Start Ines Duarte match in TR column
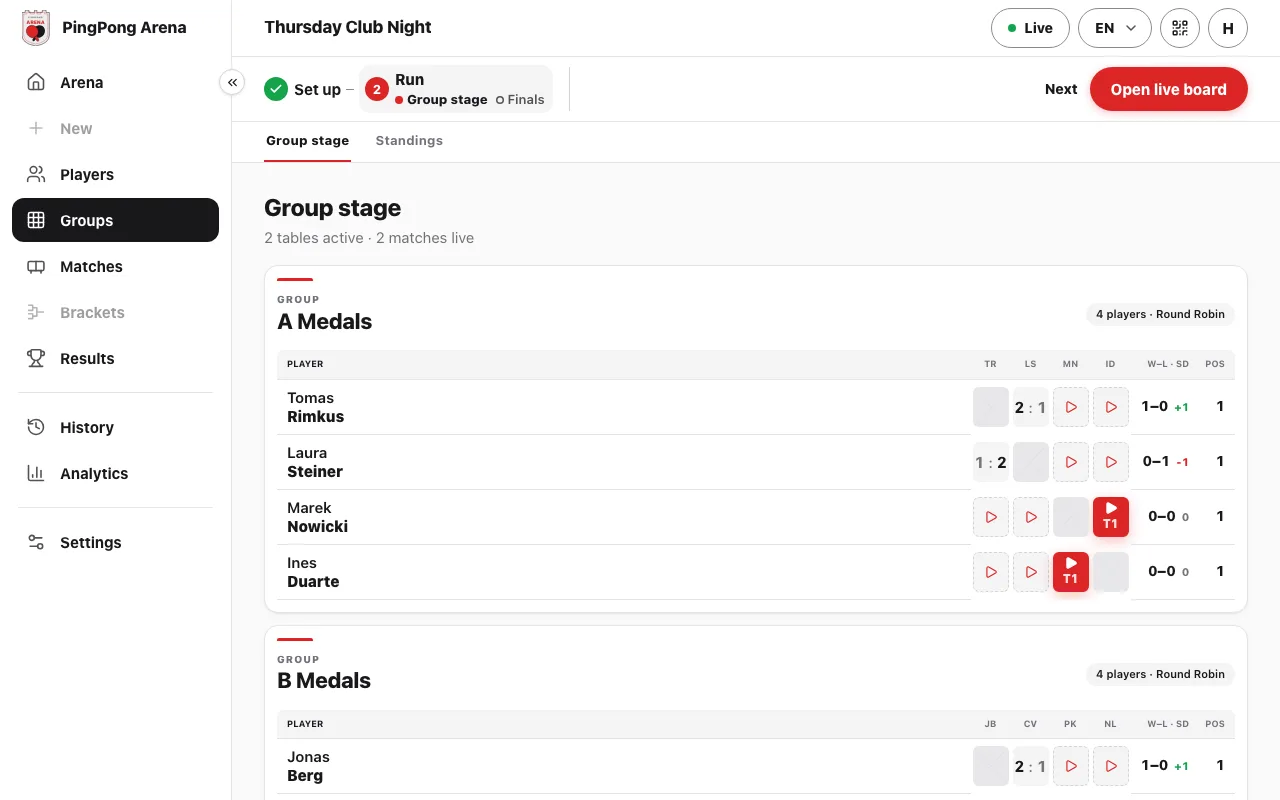The image size is (1280, 800). coord(991,572)
